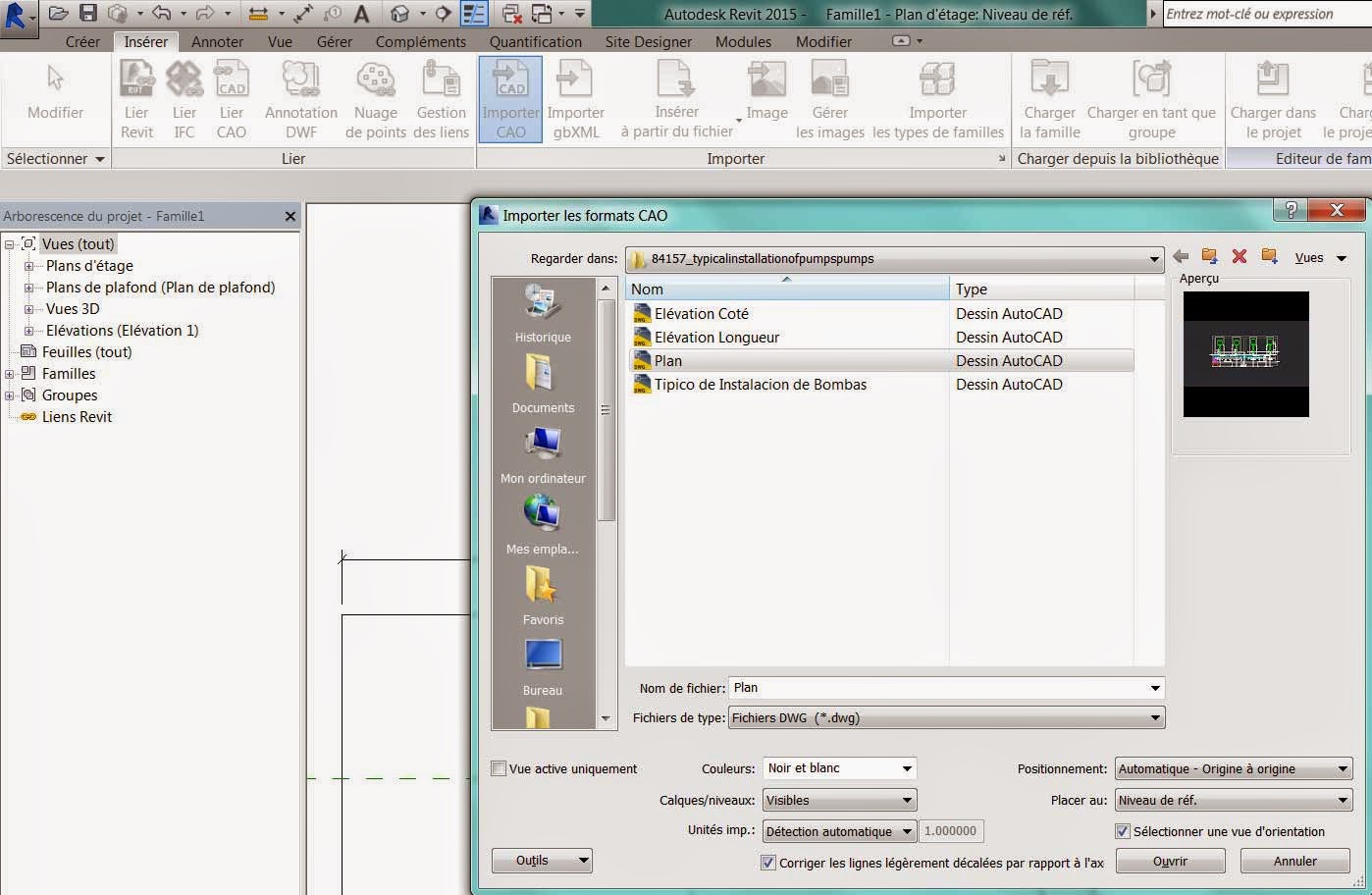Click the Undo arrow in quick access toolbar
The width and height of the screenshot is (1372, 895).
click(162, 14)
